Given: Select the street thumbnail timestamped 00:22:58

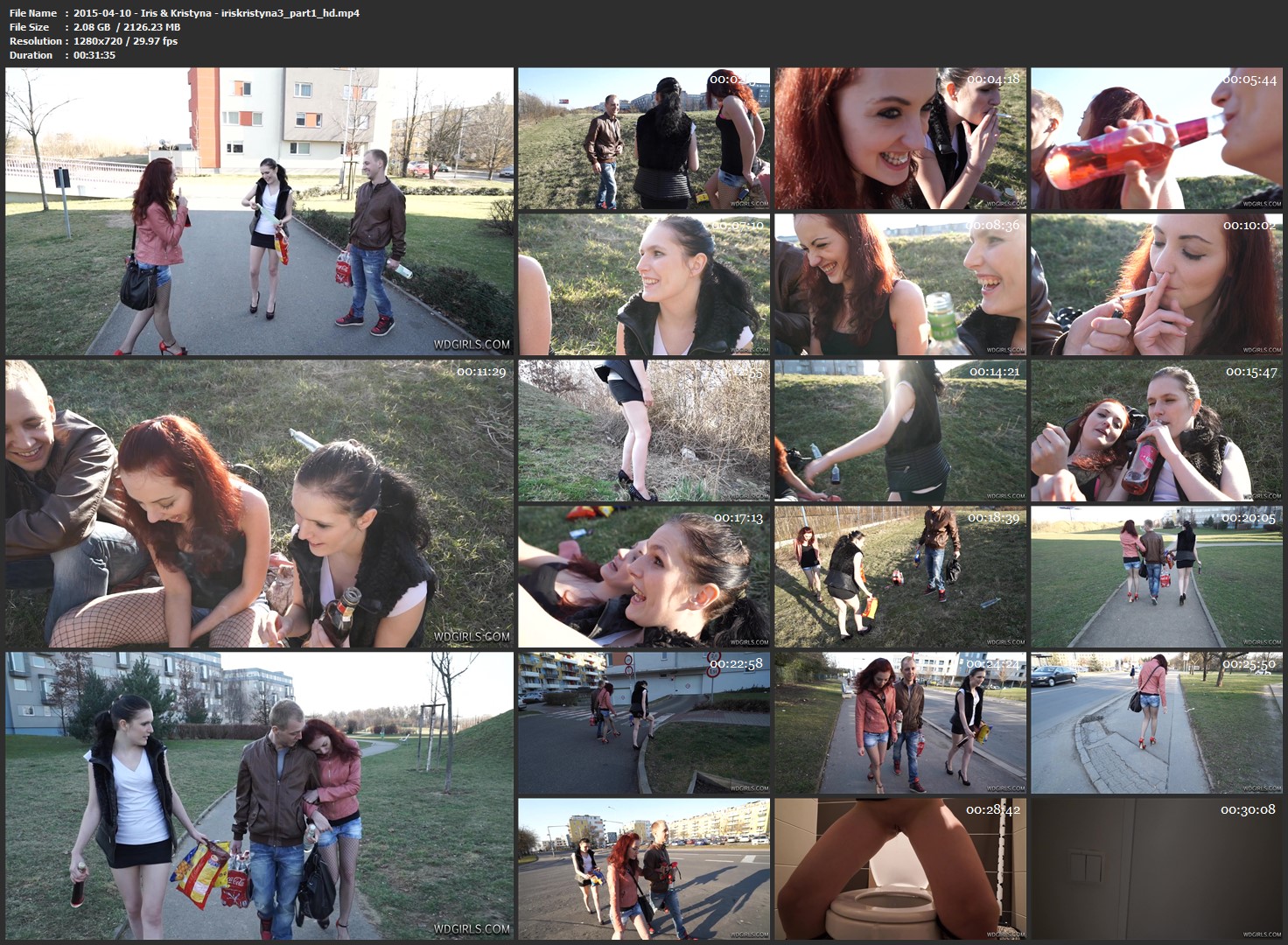Looking at the screenshot, I should [x=644, y=723].
